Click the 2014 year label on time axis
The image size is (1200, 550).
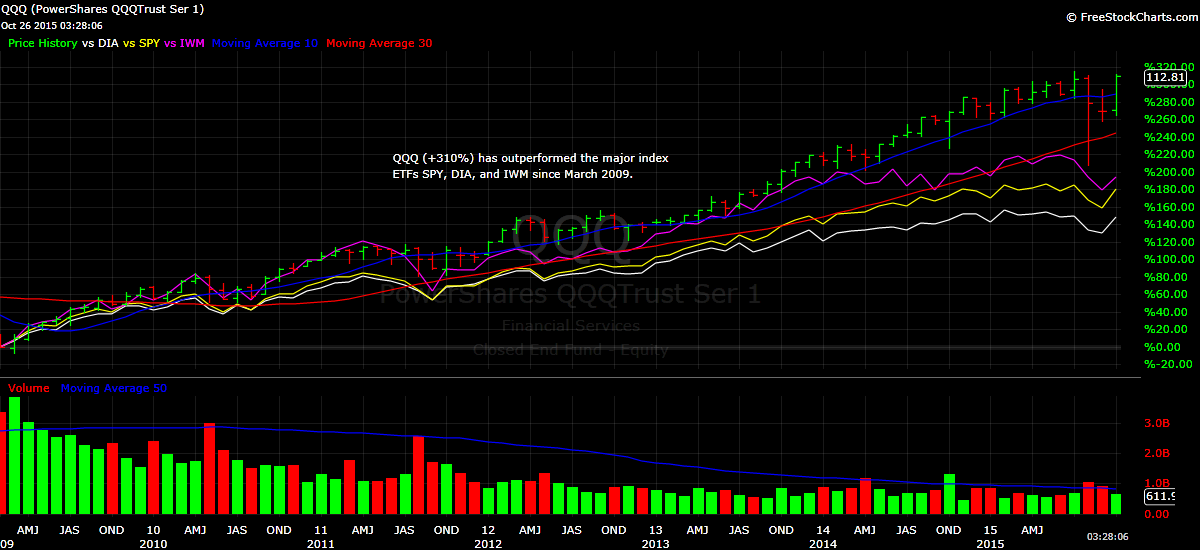click(823, 544)
